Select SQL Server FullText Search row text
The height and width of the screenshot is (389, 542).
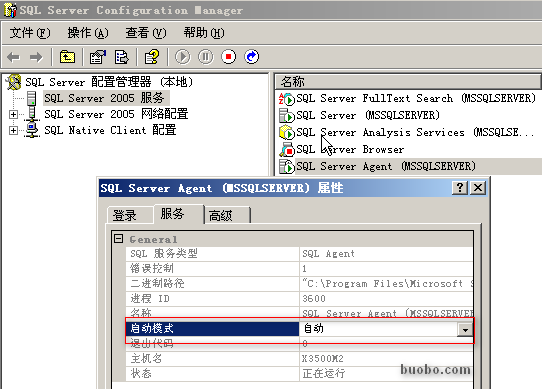(416, 99)
